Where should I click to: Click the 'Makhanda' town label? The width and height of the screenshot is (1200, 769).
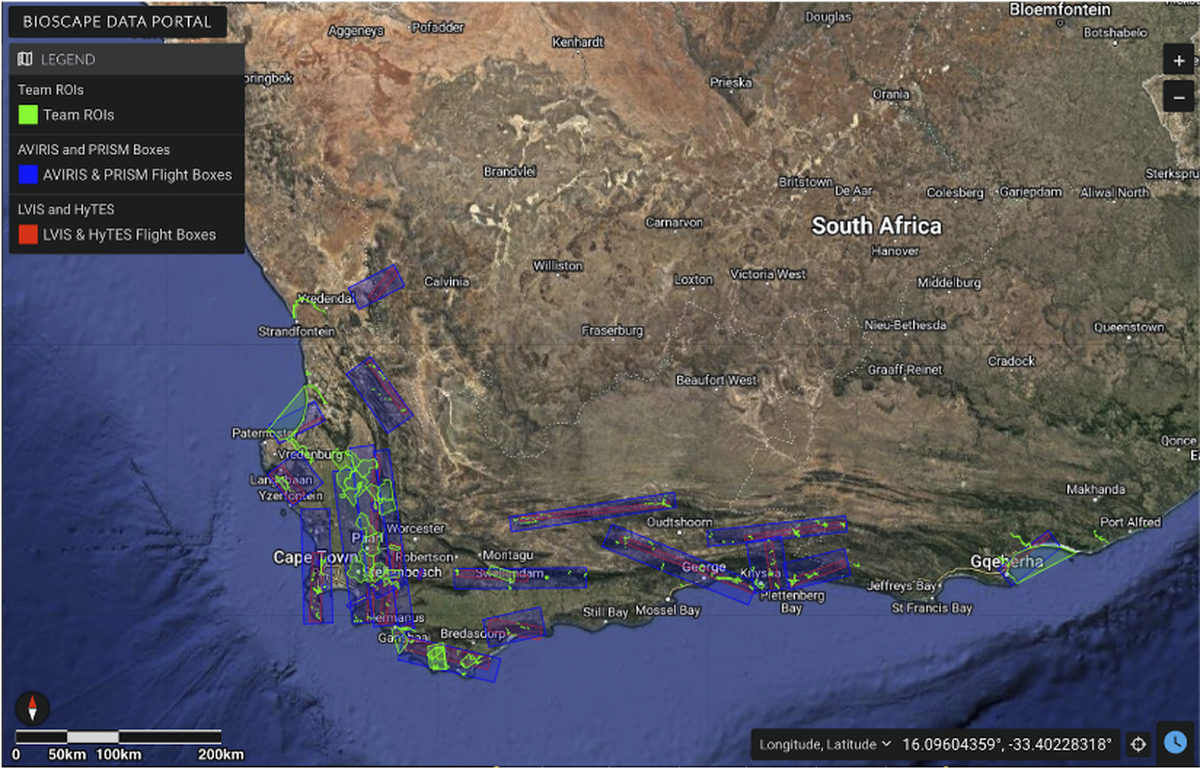pos(1094,490)
